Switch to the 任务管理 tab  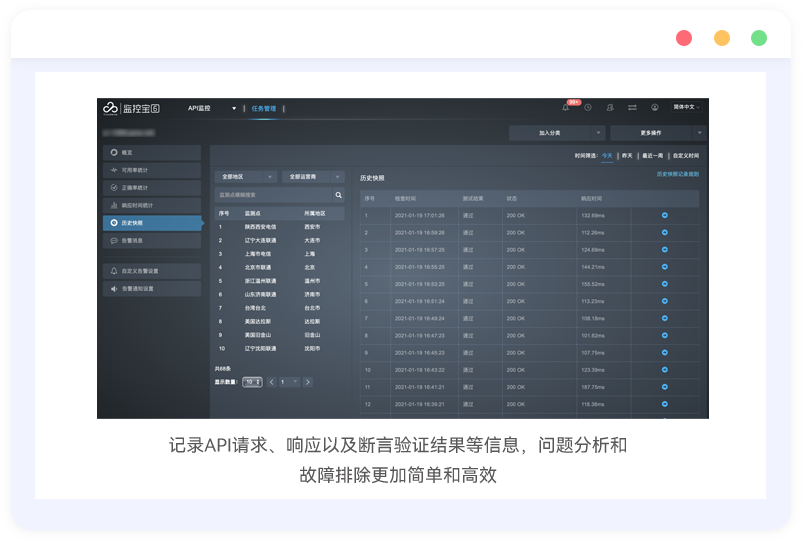pyautogui.click(x=264, y=108)
